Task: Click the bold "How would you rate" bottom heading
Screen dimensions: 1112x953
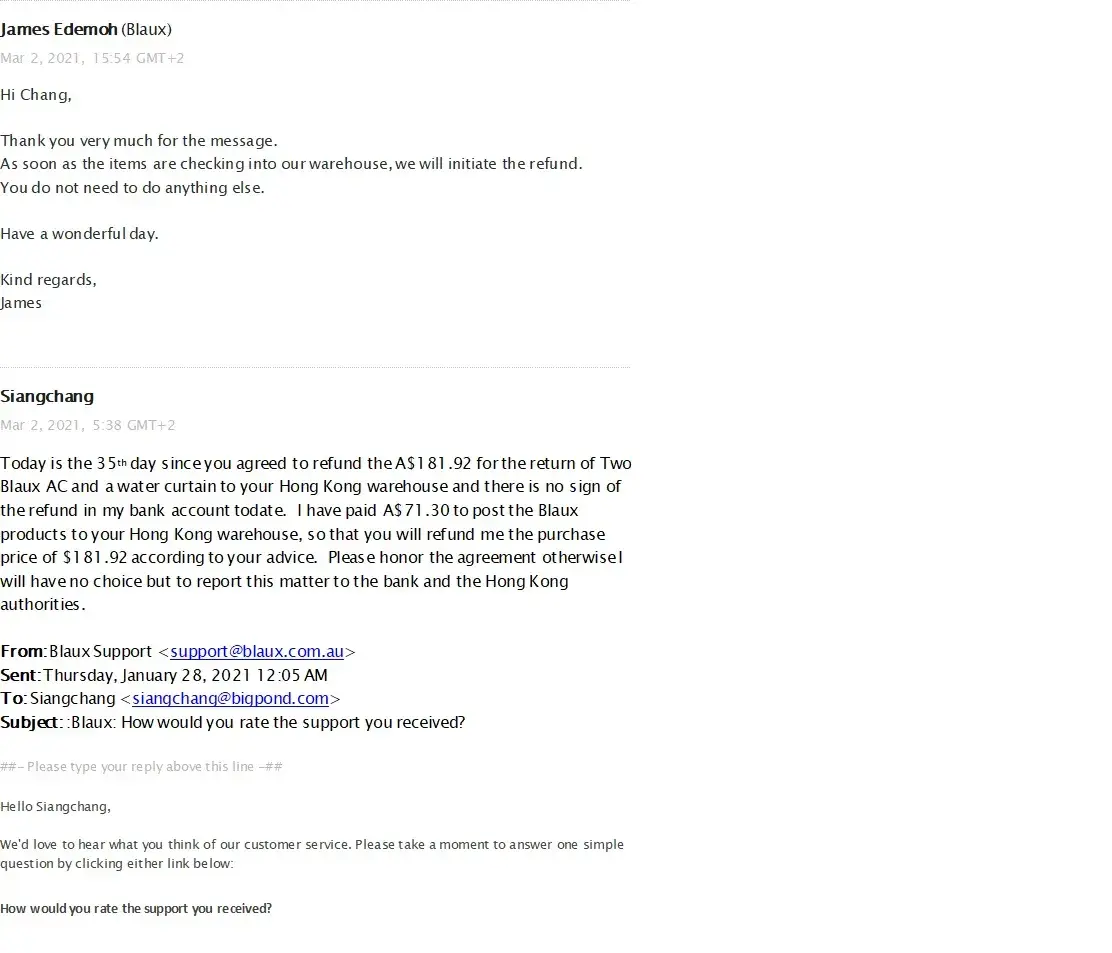Action: click(x=136, y=909)
